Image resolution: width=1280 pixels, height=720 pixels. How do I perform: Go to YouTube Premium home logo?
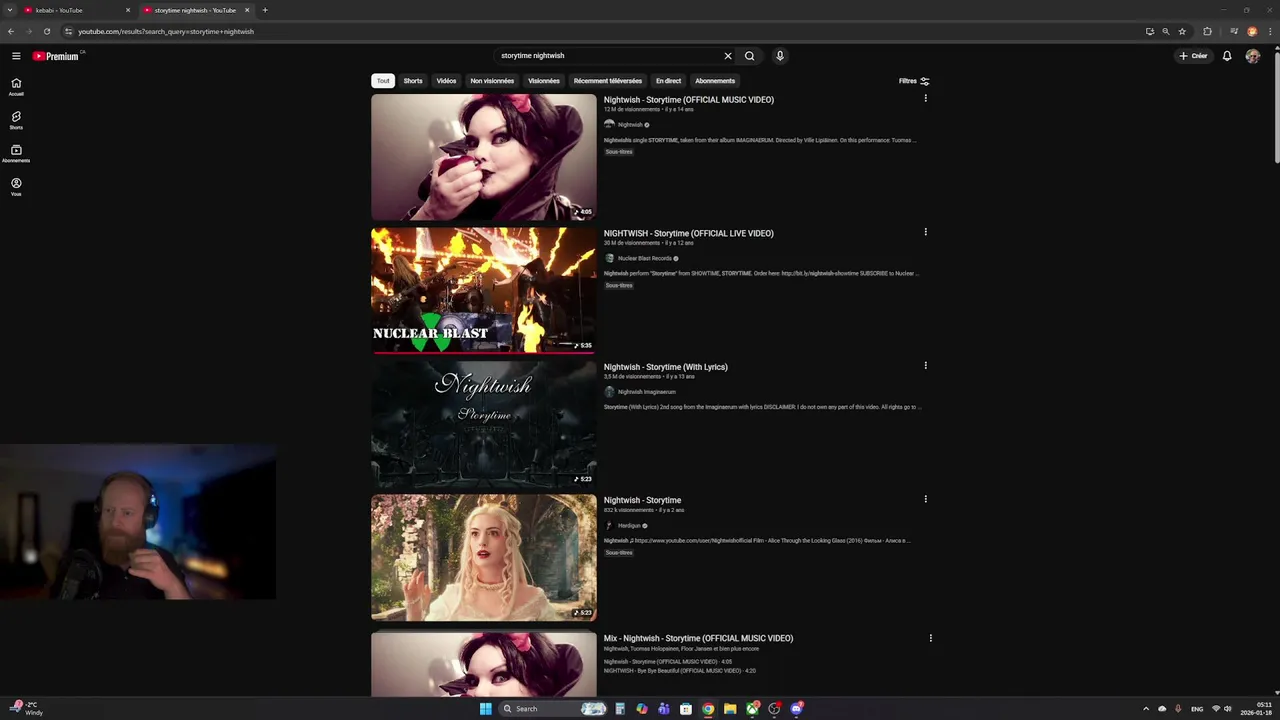click(x=55, y=56)
